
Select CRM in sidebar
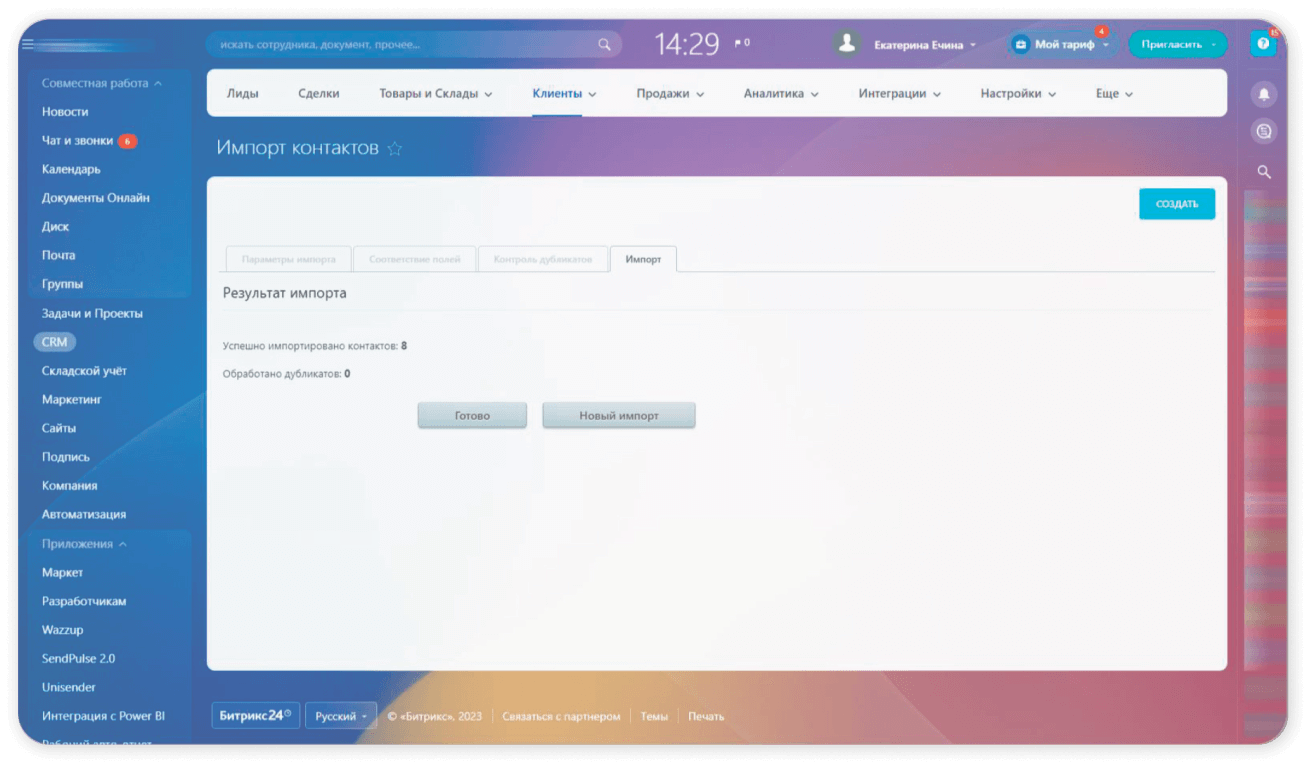click(54, 342)
